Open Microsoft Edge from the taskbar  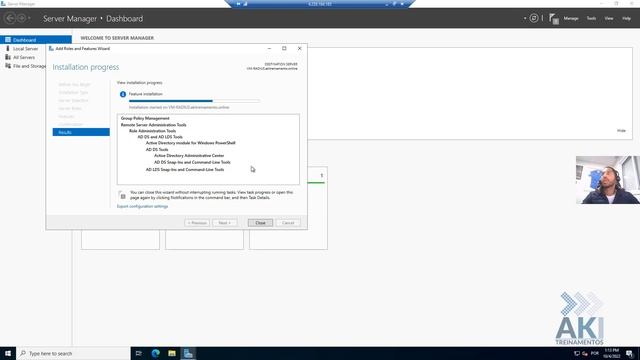click(156, 353)
